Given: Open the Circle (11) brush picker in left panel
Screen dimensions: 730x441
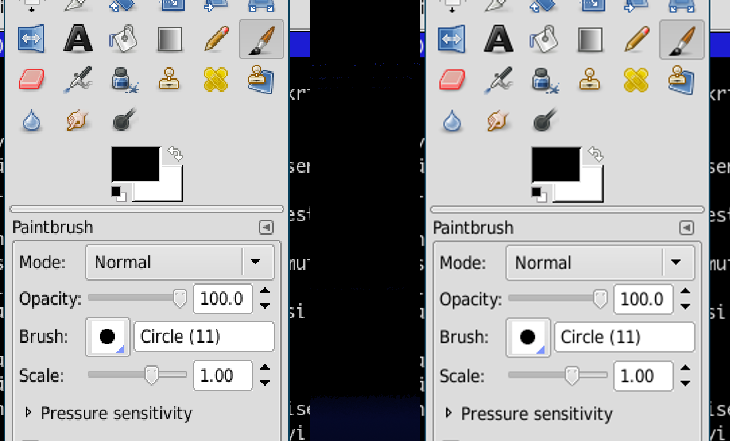Looking at the screenshot, I should (107, 337).
